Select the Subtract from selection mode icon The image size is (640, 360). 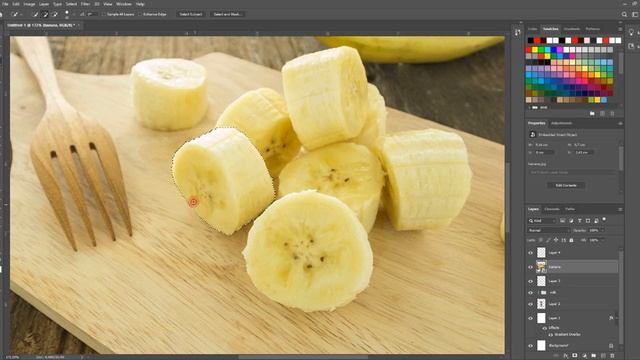(55, 14)
